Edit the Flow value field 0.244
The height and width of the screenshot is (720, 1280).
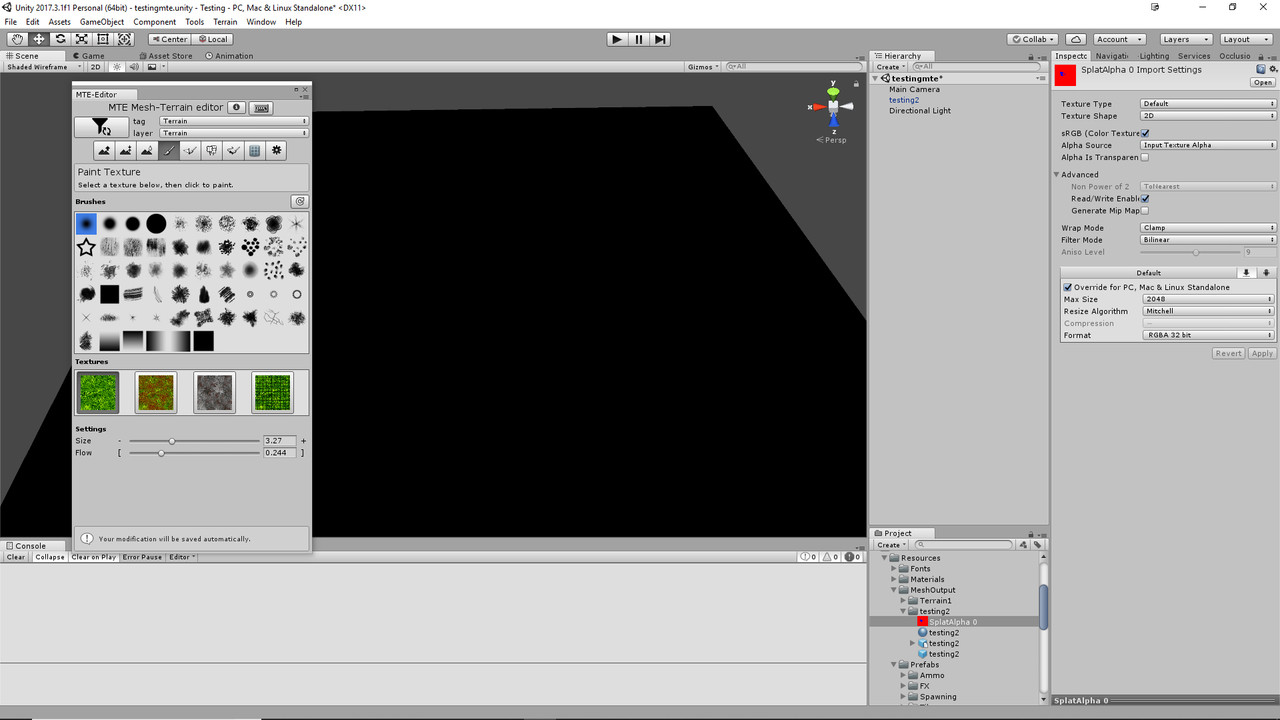pyautogui.click(x=280, y=453)
